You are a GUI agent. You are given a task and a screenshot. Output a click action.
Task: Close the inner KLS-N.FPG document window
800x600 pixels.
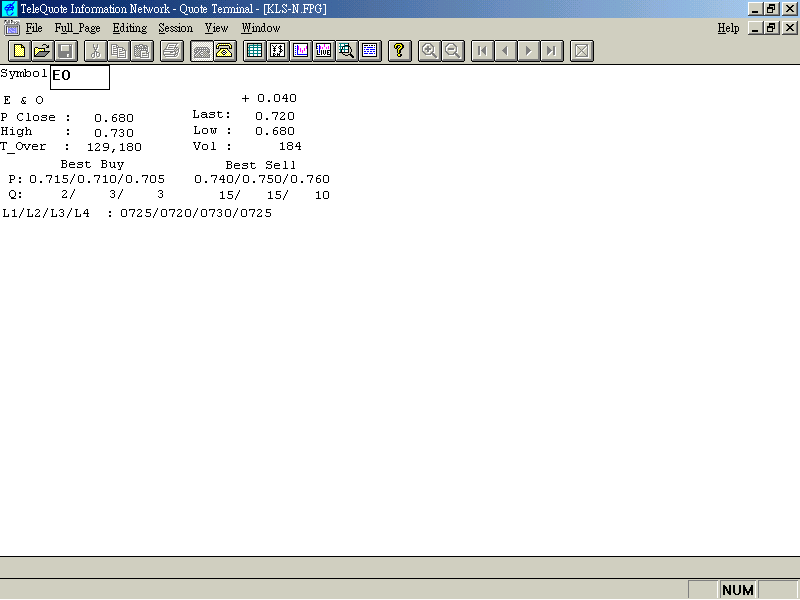[x=790, y=28]
